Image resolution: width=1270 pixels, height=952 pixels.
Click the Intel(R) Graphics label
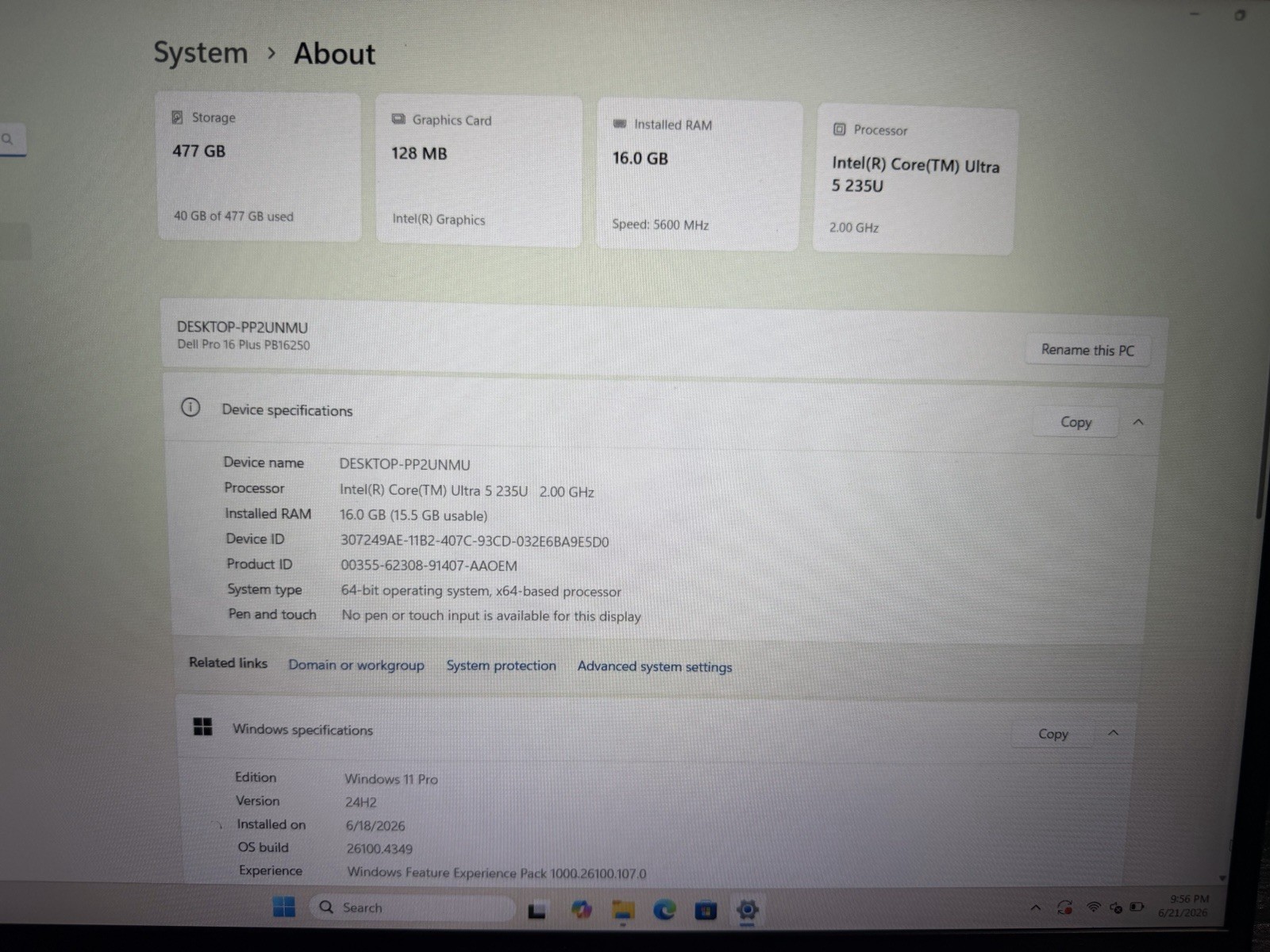(438, 219)
